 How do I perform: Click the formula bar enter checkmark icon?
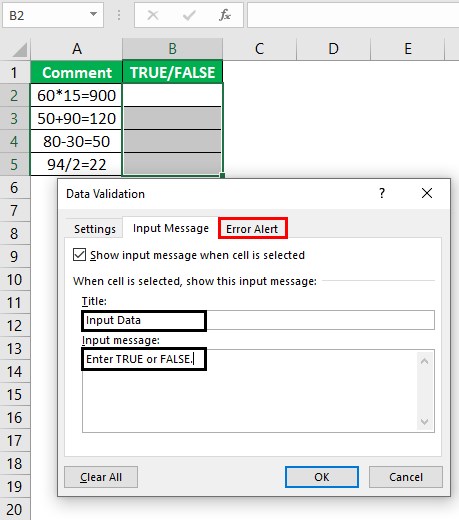click(189, 15)
